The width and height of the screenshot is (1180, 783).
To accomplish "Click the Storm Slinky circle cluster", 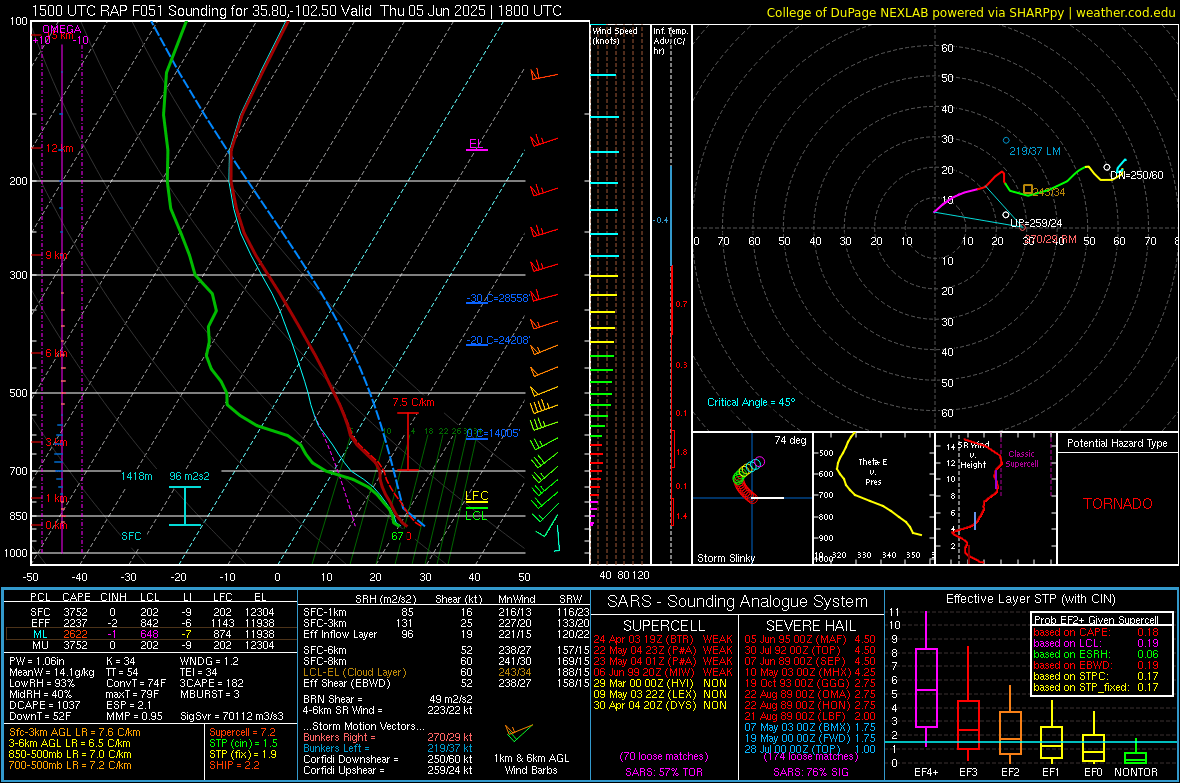I will (x=748, y=480).
